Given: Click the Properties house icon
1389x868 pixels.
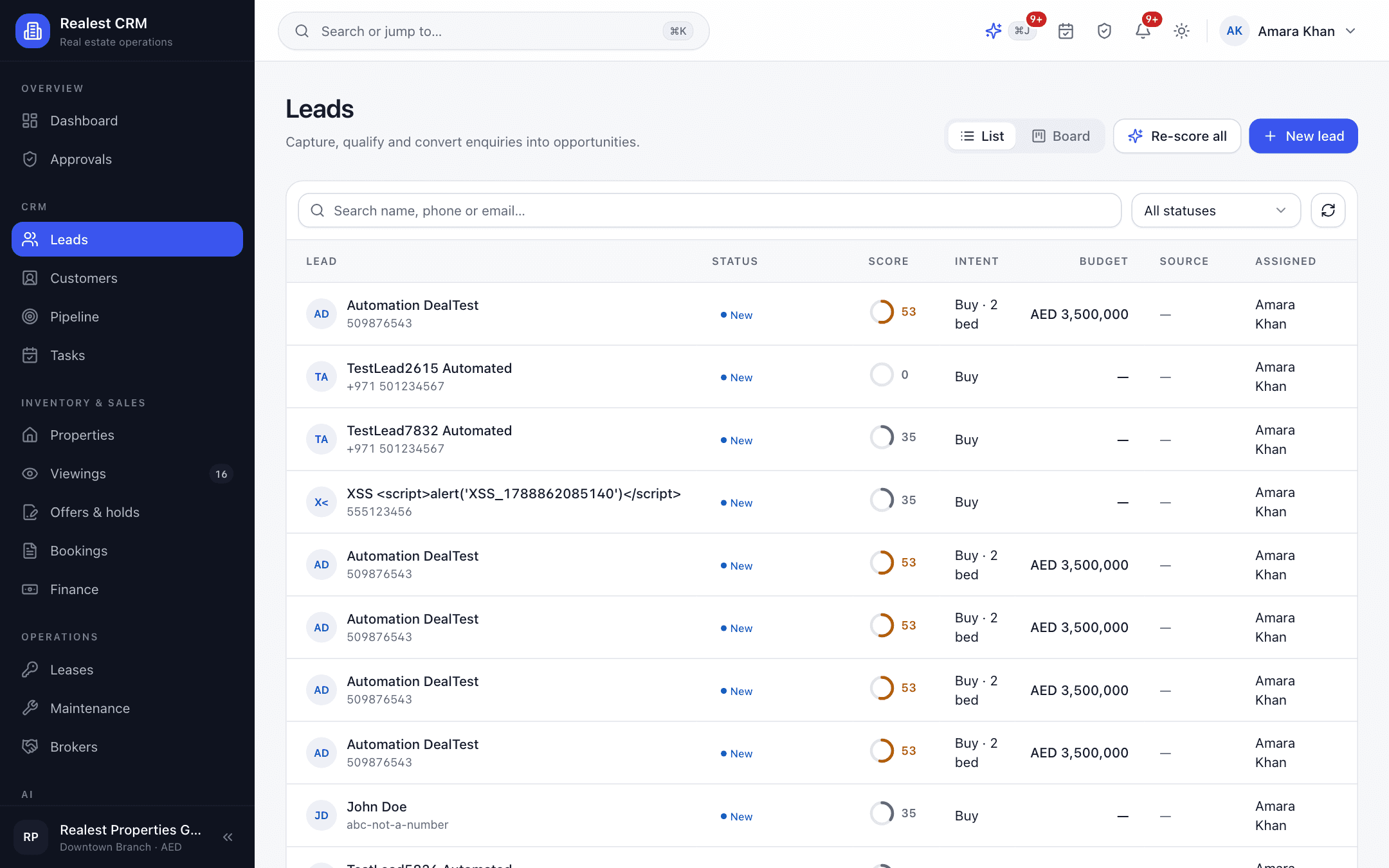Looking at the screenshot, I should [x=30, y=435].
